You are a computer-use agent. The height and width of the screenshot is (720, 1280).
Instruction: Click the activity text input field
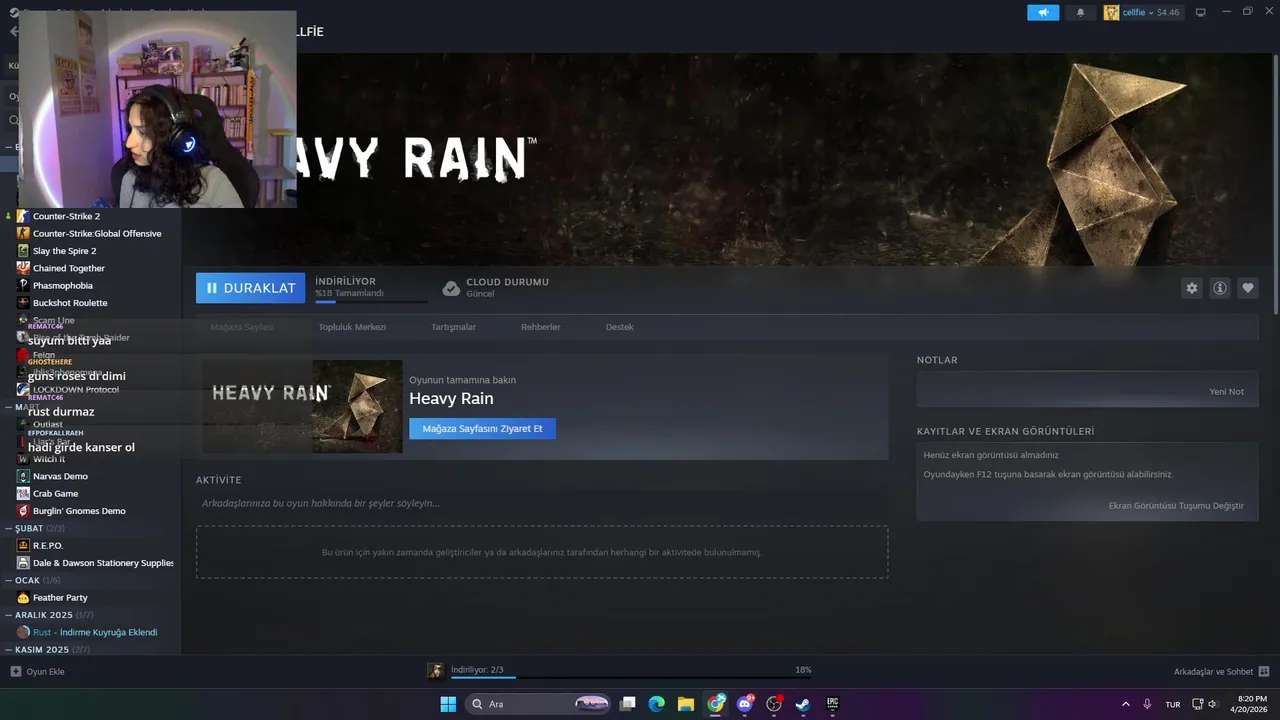pyautogui.click(x=542, y=503)
